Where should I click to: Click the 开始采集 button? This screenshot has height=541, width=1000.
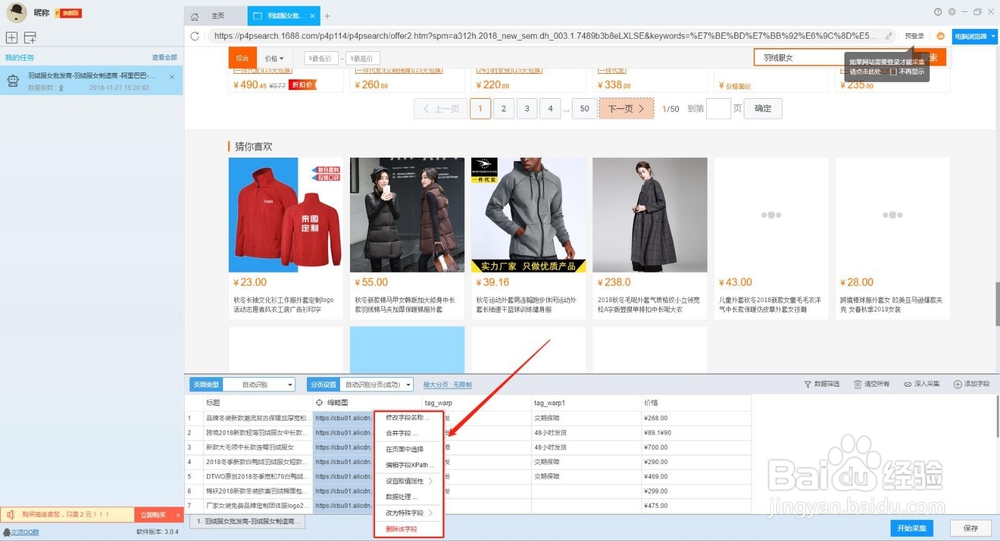(912, 528)
